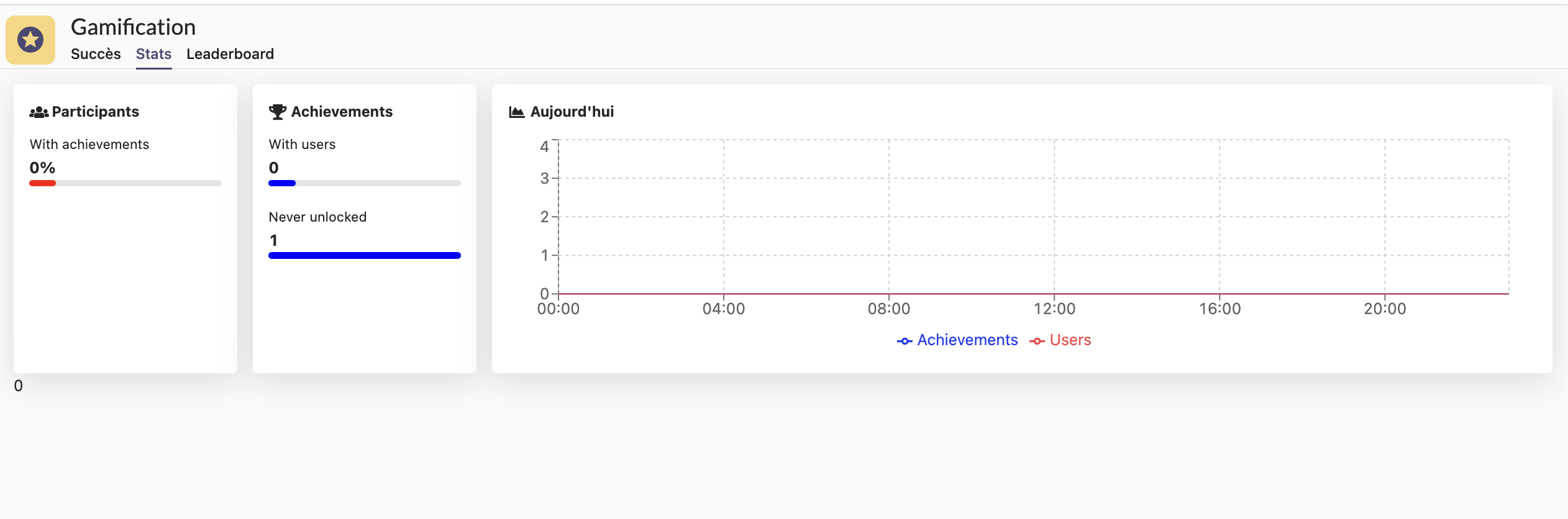Click the area chart icon beside Aujourd'hui
This screenshot has width=1568, height=519.
point(516,112)
